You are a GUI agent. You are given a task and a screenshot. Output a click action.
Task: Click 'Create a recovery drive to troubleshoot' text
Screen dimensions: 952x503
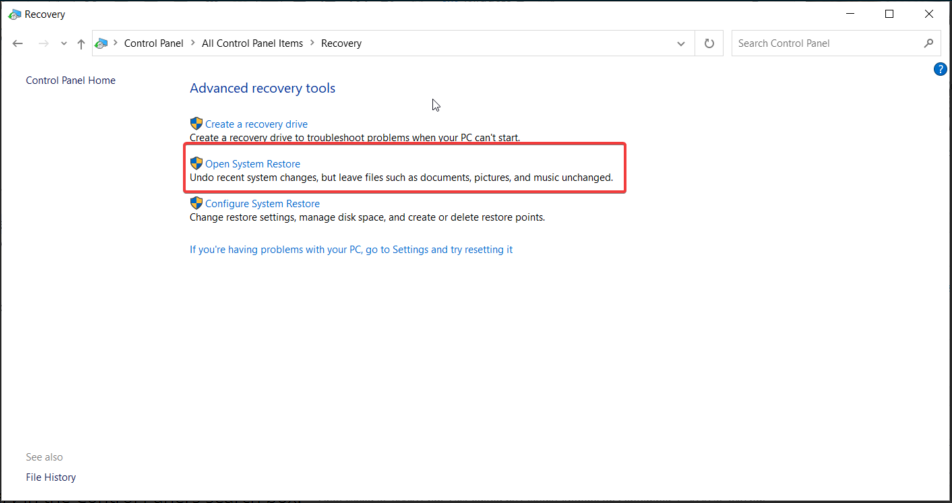pos(355,138)
